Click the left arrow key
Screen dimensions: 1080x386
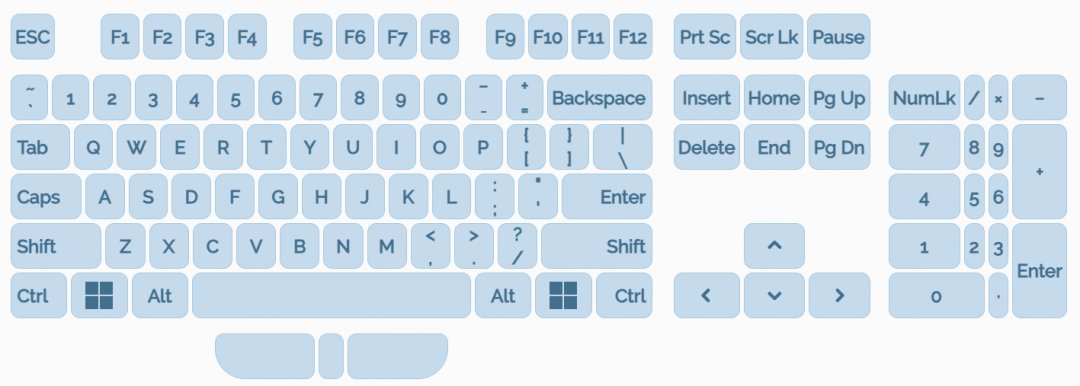[x=707, y=296]
